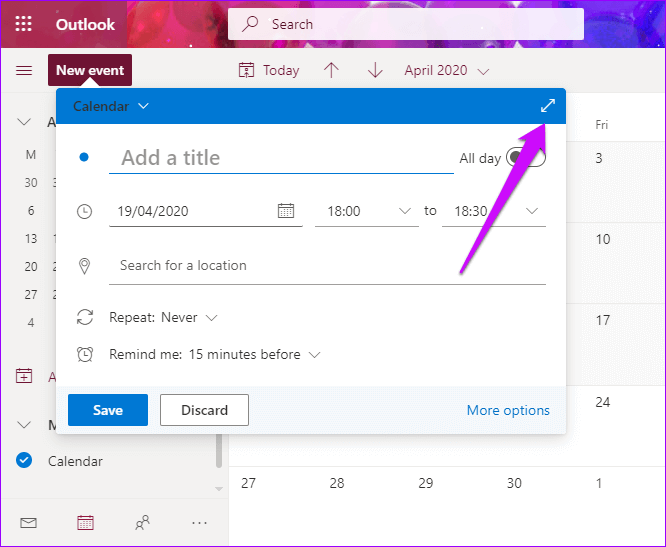
Task: Switch to Mail module
Action: point(28,523)
